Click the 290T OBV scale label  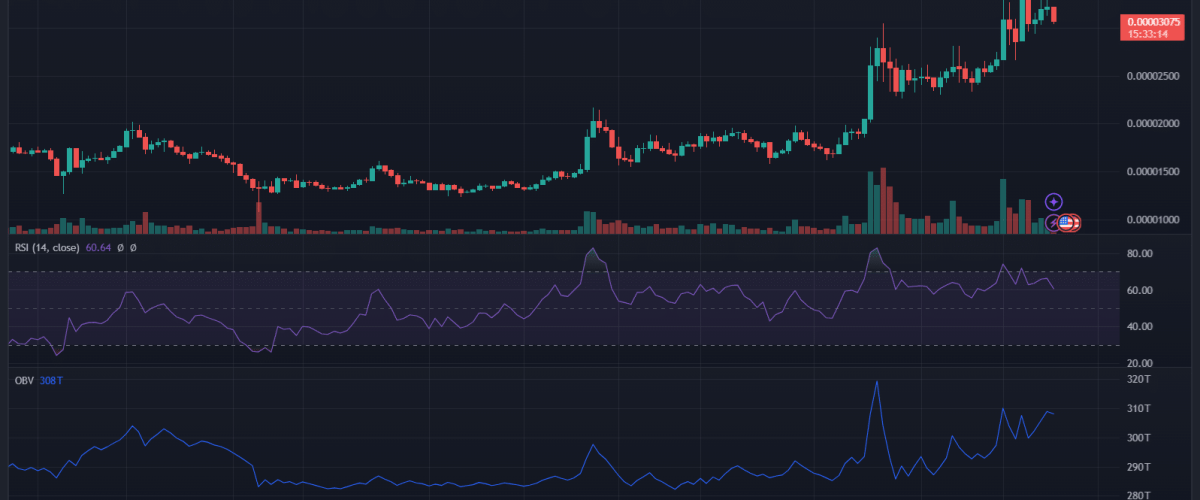point(1138,467)
